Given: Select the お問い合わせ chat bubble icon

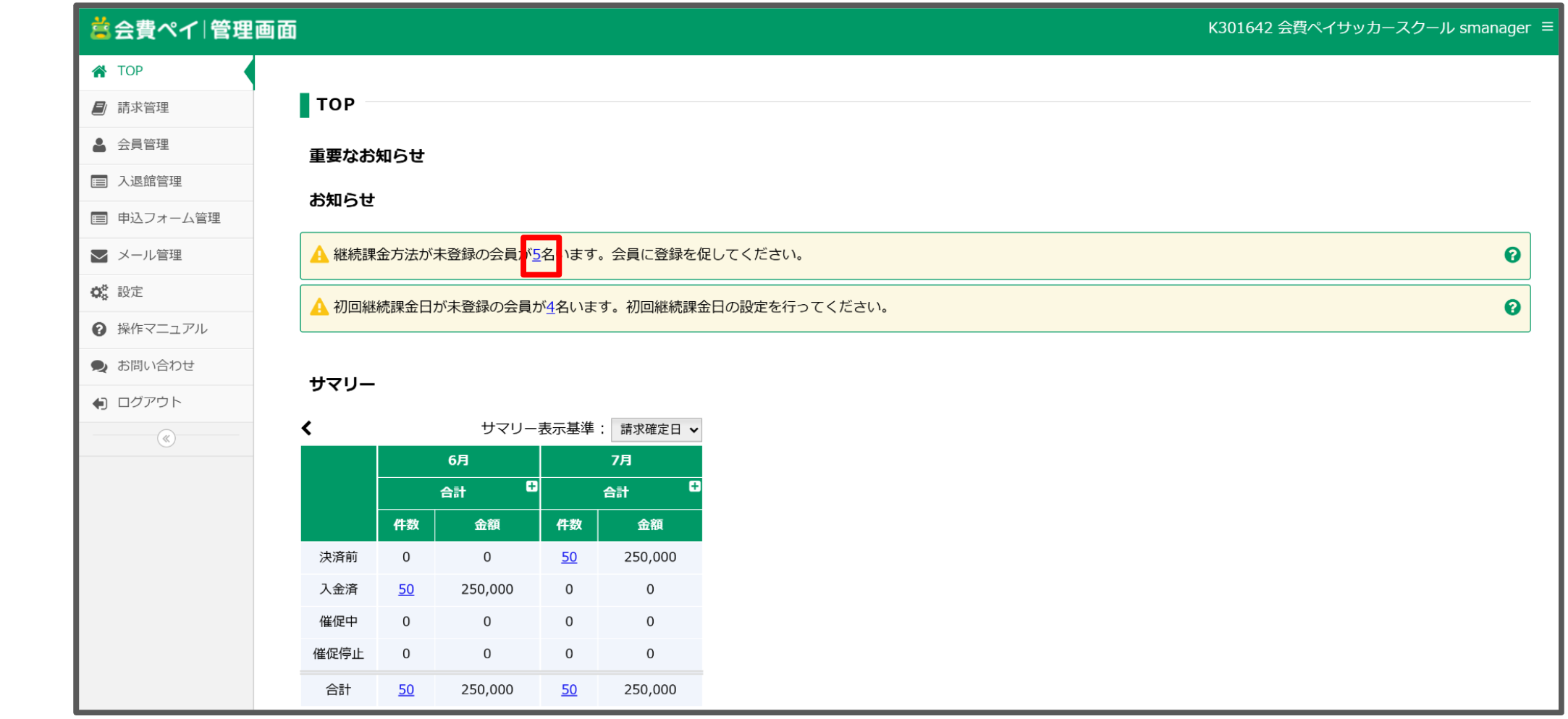Looking at the screenshot, I should coord(99,366).
